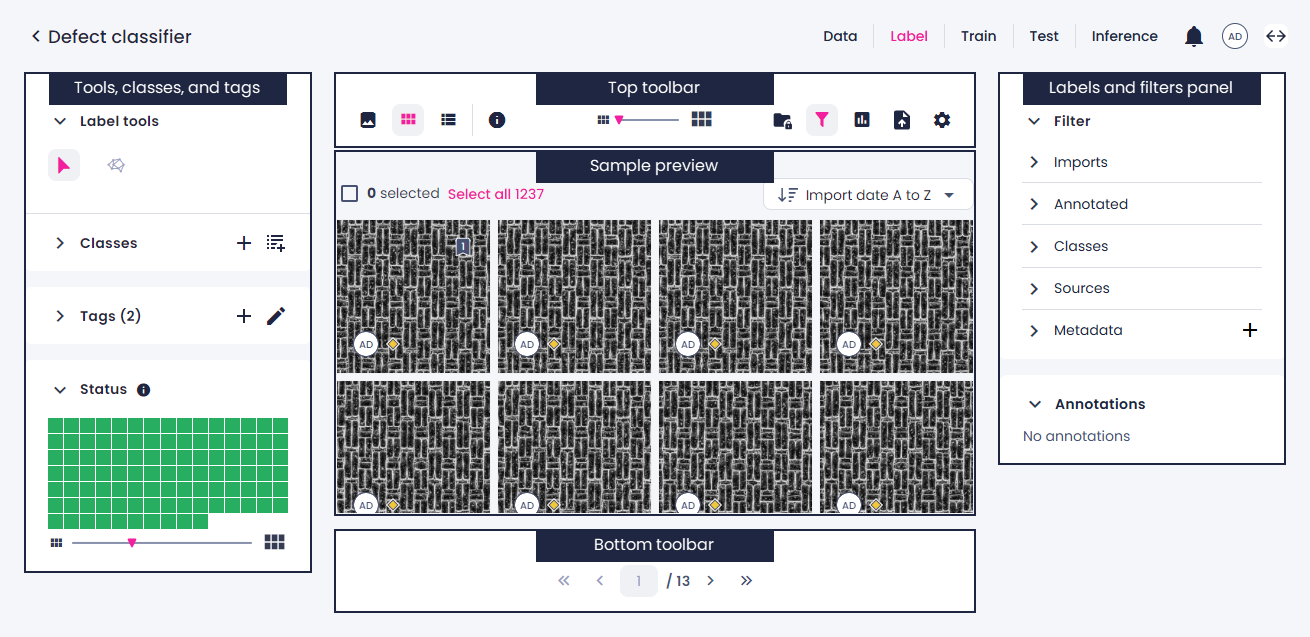Collapse the Annotations section
The width and height of the screenshot is (1310, 637).
coord(1035,404)
